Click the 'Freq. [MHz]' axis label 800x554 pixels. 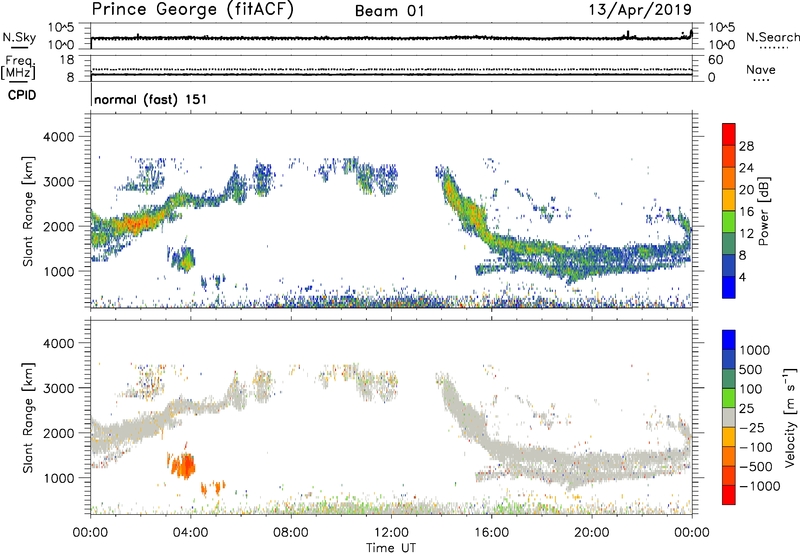[18, 68]
